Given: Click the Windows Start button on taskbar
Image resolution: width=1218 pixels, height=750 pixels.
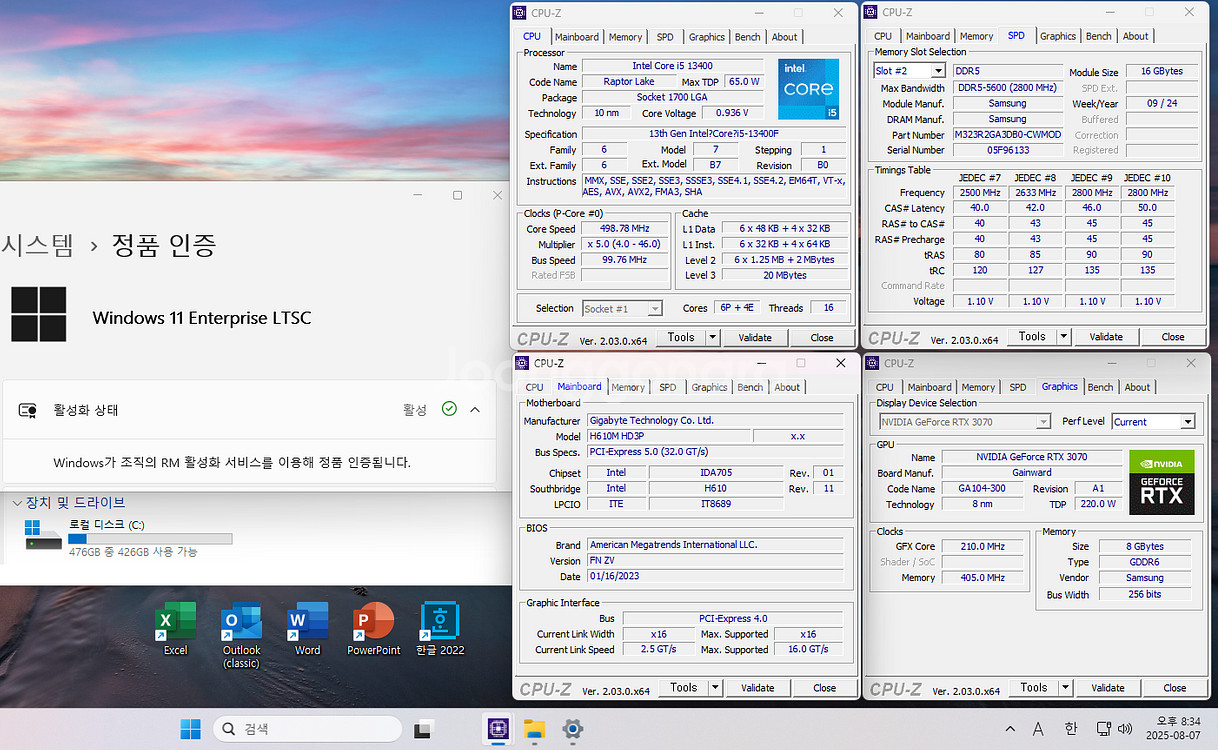Looking at the screenshot, I should pyautogui.click(x=190, y=729).
